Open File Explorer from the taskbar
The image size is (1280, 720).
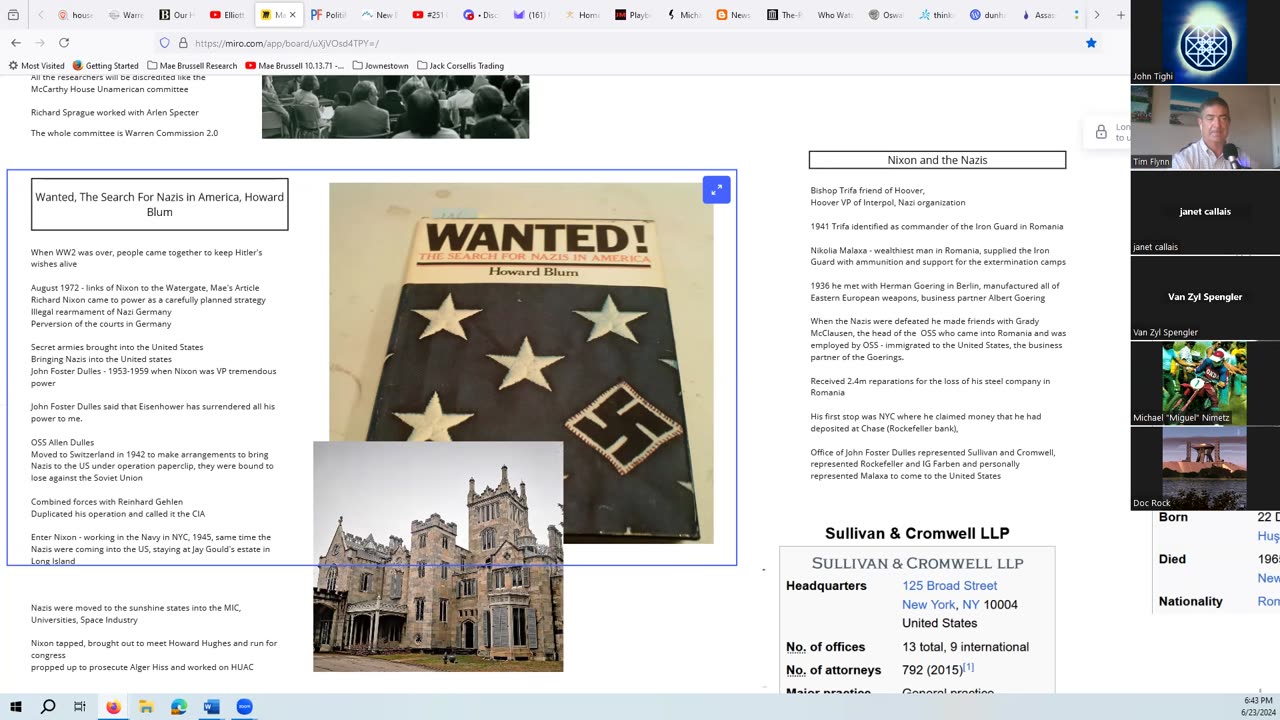(x=146, y=707)
